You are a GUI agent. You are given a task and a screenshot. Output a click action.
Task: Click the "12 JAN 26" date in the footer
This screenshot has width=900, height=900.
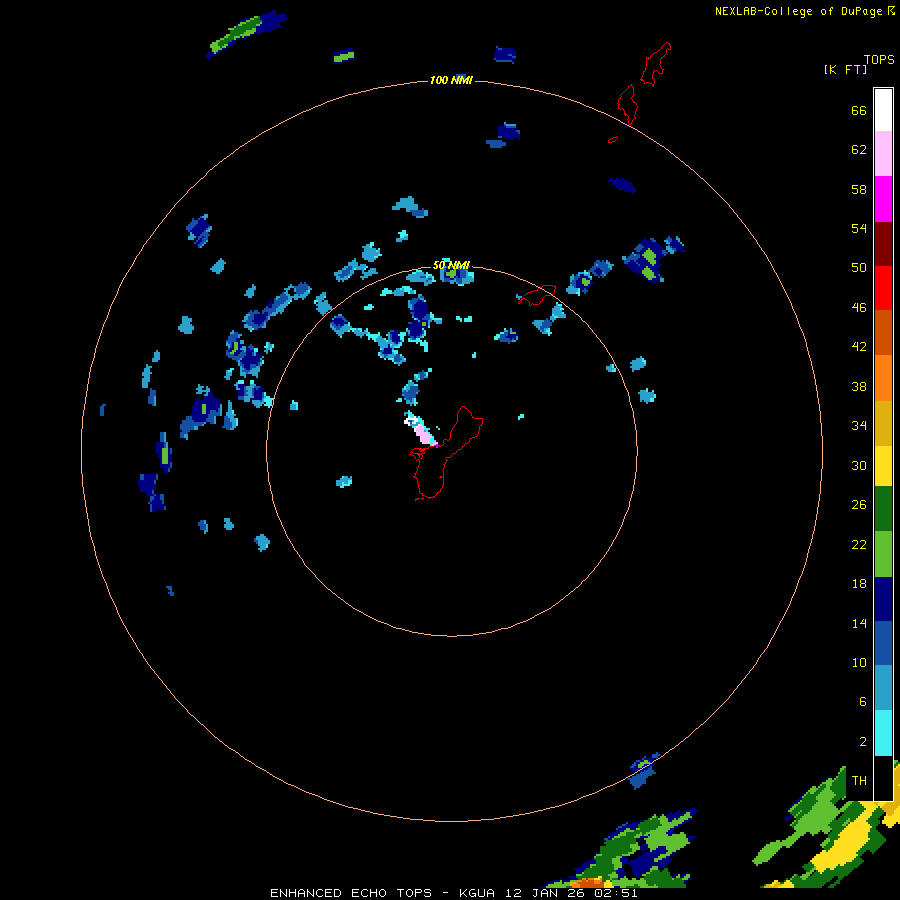click(x=546, y=893)
